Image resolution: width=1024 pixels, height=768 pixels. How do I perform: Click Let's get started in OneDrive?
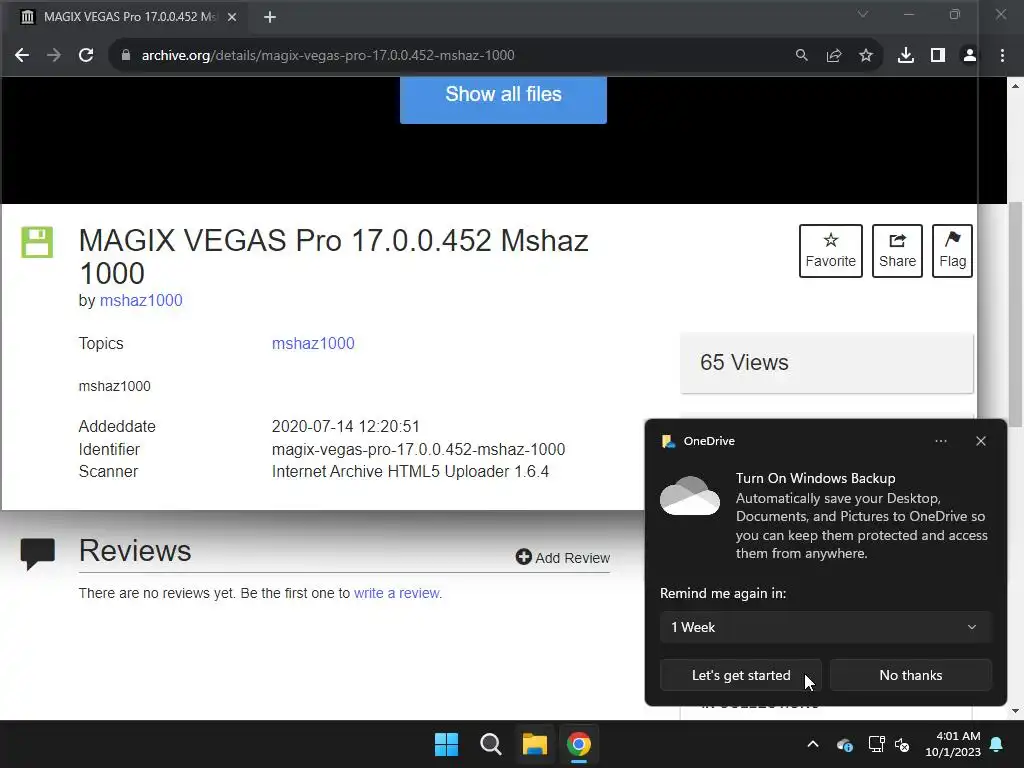pyautogui.click(x=741, y=675)
